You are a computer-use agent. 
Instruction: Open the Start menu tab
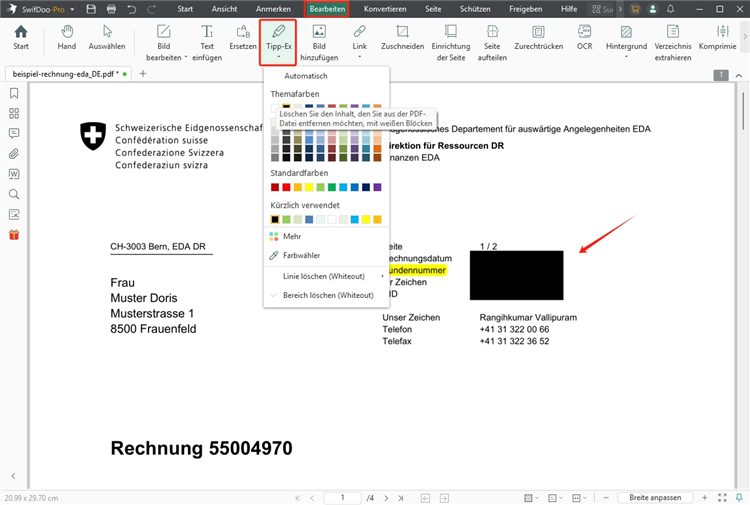[185, 9]
